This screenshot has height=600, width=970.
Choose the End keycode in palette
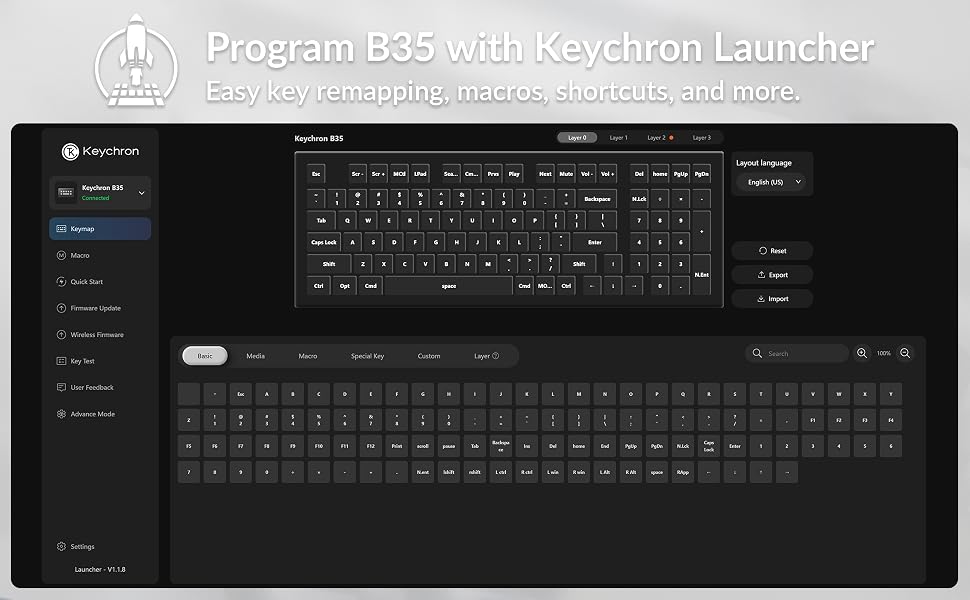(604, 446)
